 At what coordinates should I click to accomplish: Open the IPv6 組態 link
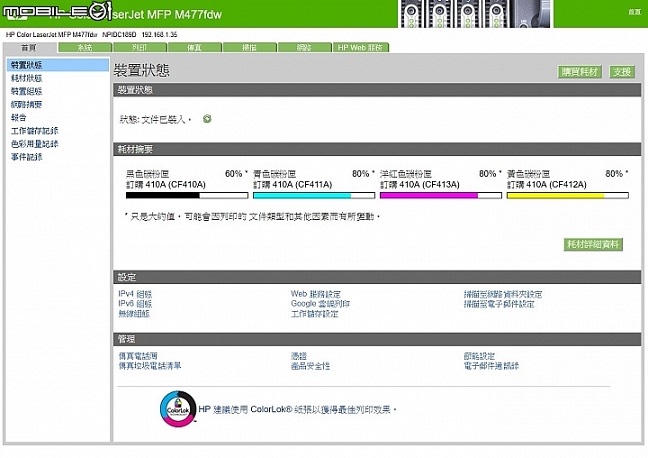pyautogui.click(x=135, y=304)
